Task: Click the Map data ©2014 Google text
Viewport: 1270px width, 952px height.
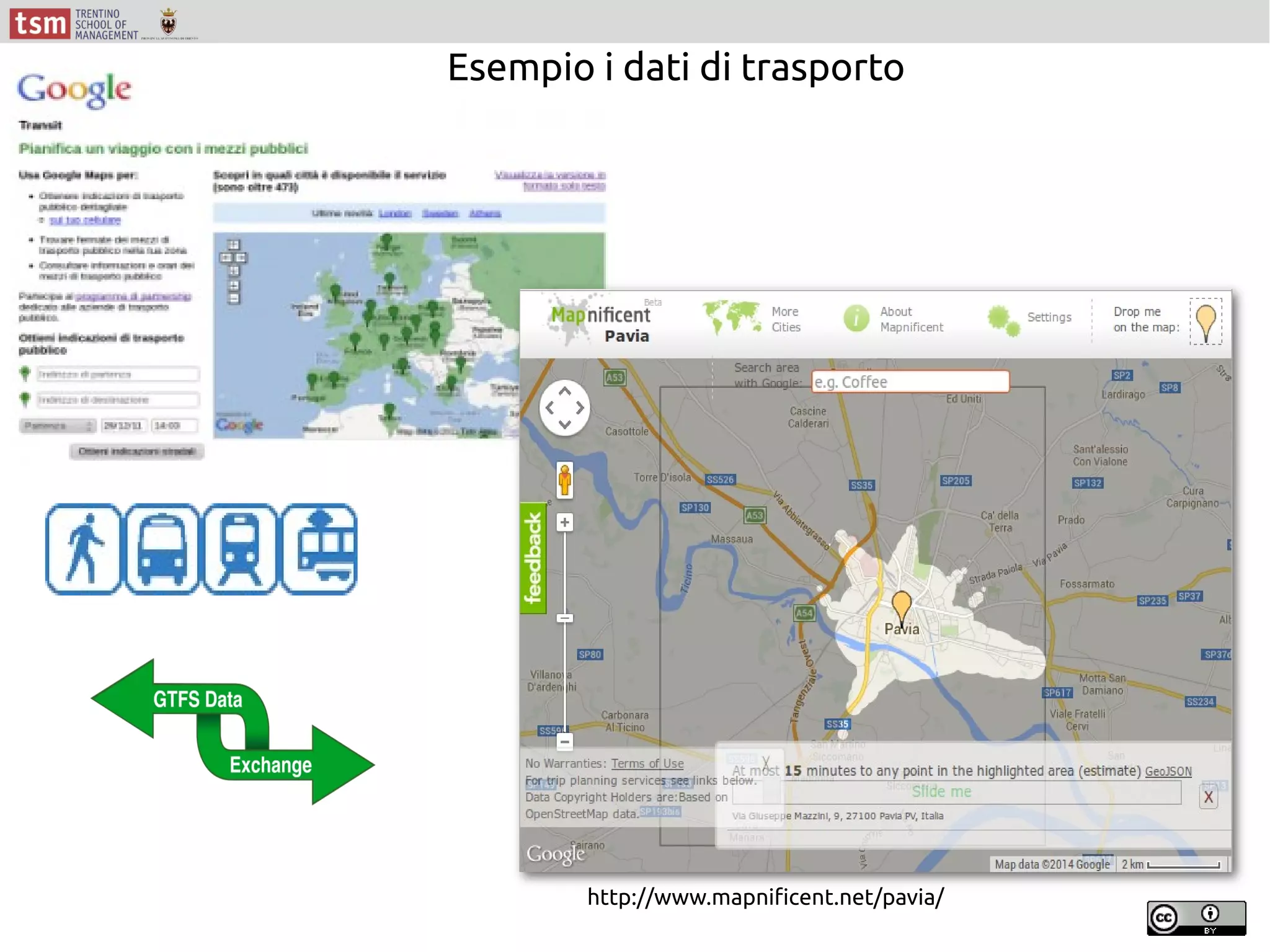Action: click(1052, 865)
